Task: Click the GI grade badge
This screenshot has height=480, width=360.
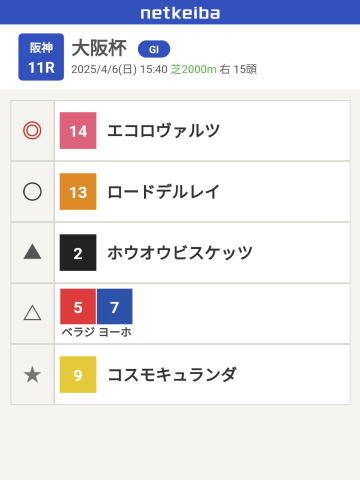Action: [x=154, y=49]
